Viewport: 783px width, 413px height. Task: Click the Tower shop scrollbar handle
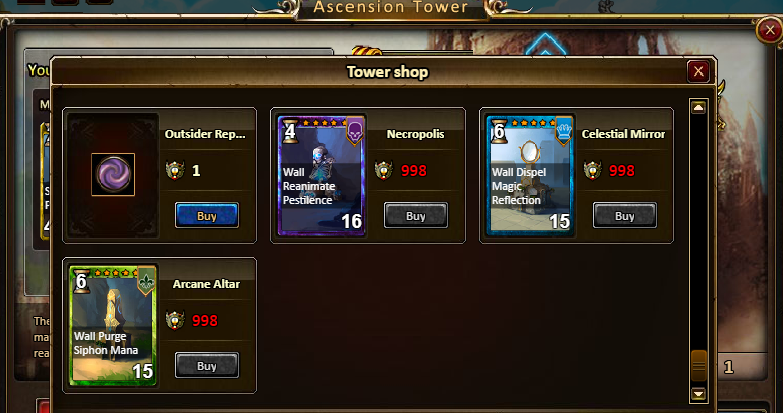(698, 367)
